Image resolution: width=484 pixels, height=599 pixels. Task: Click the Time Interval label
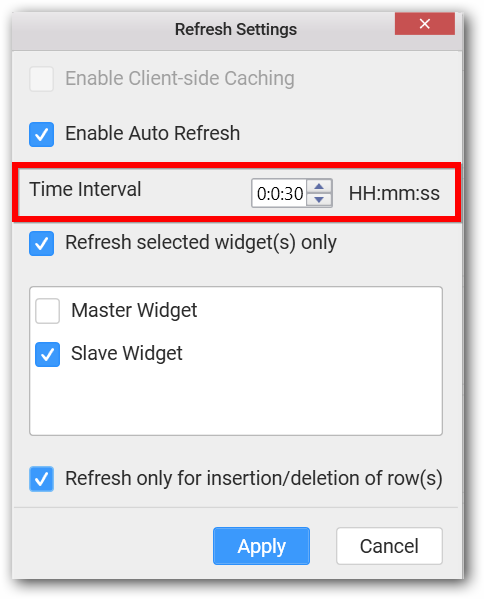86,189
